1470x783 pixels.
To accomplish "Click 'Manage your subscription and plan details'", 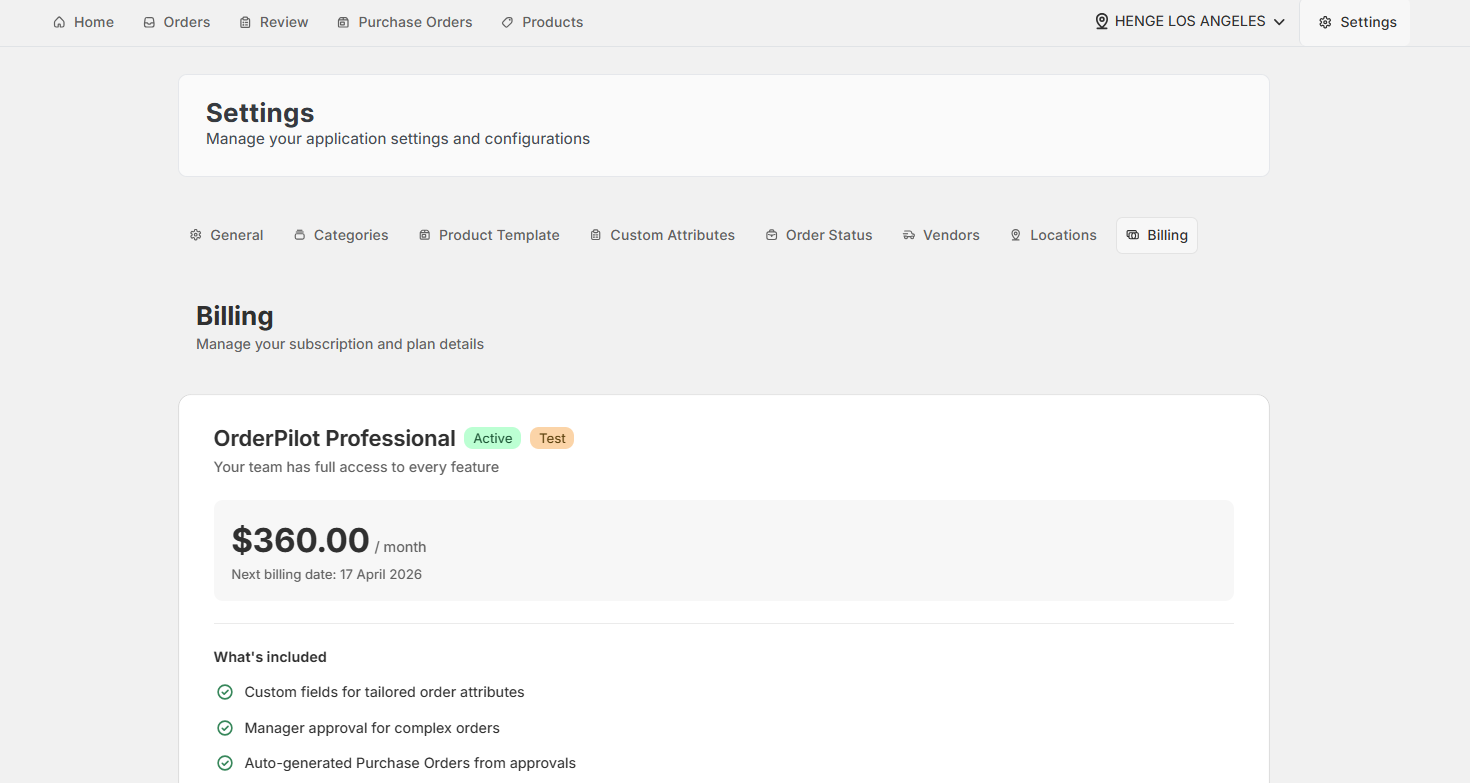I will coord(340,344).
